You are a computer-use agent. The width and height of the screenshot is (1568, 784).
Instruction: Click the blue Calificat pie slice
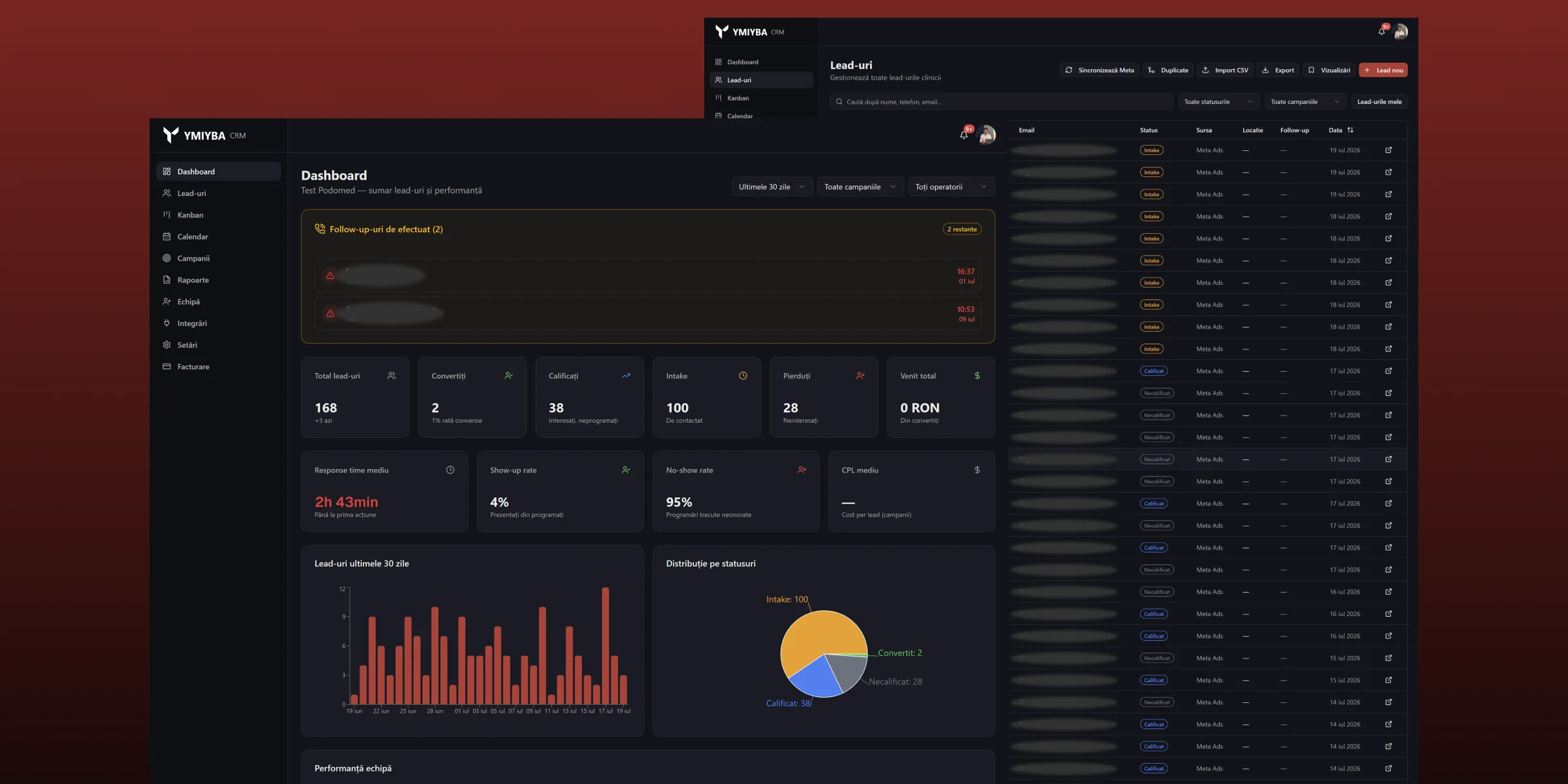point(817,679)
